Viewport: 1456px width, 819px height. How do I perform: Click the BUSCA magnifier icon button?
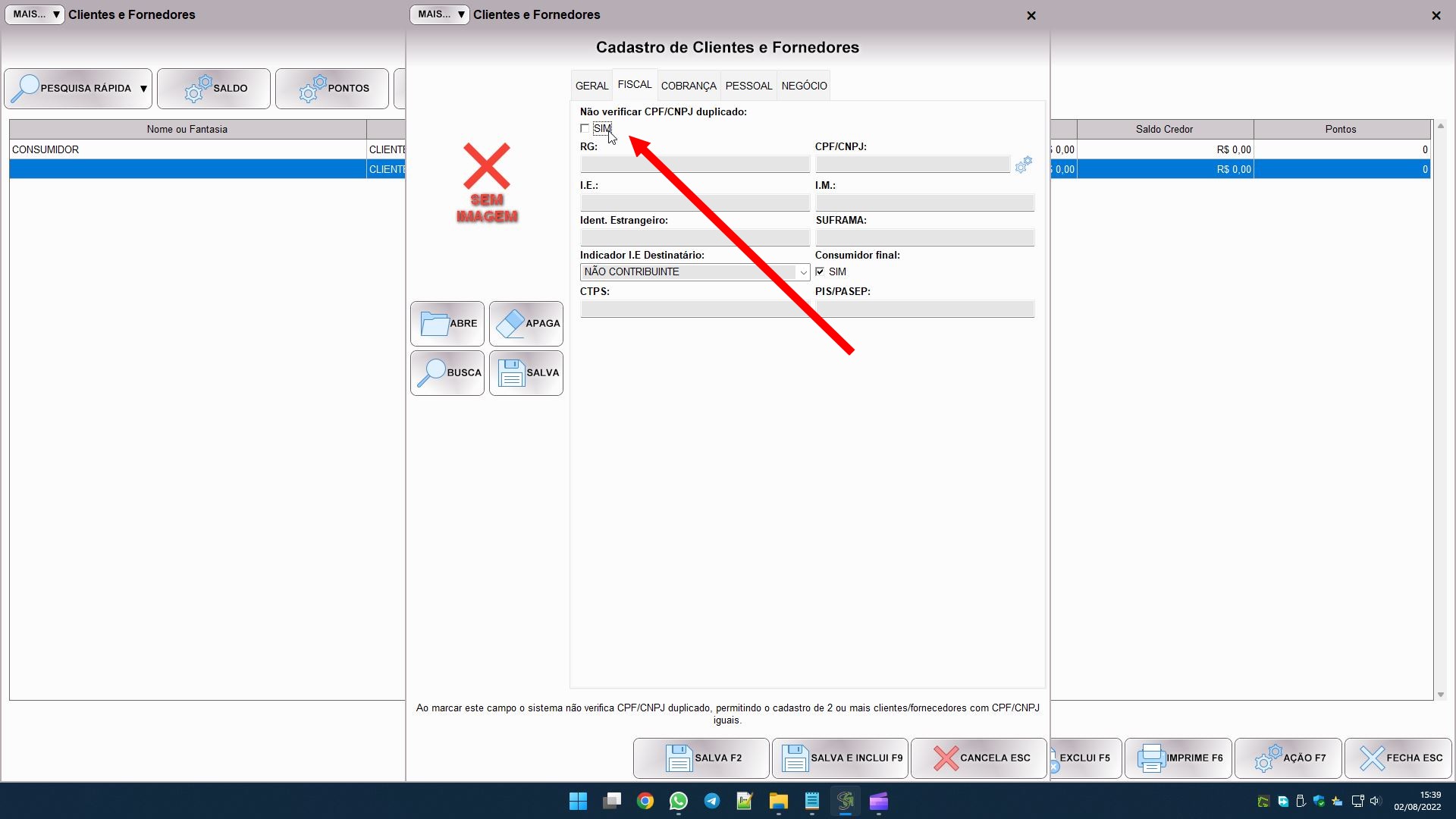[447, 373]
